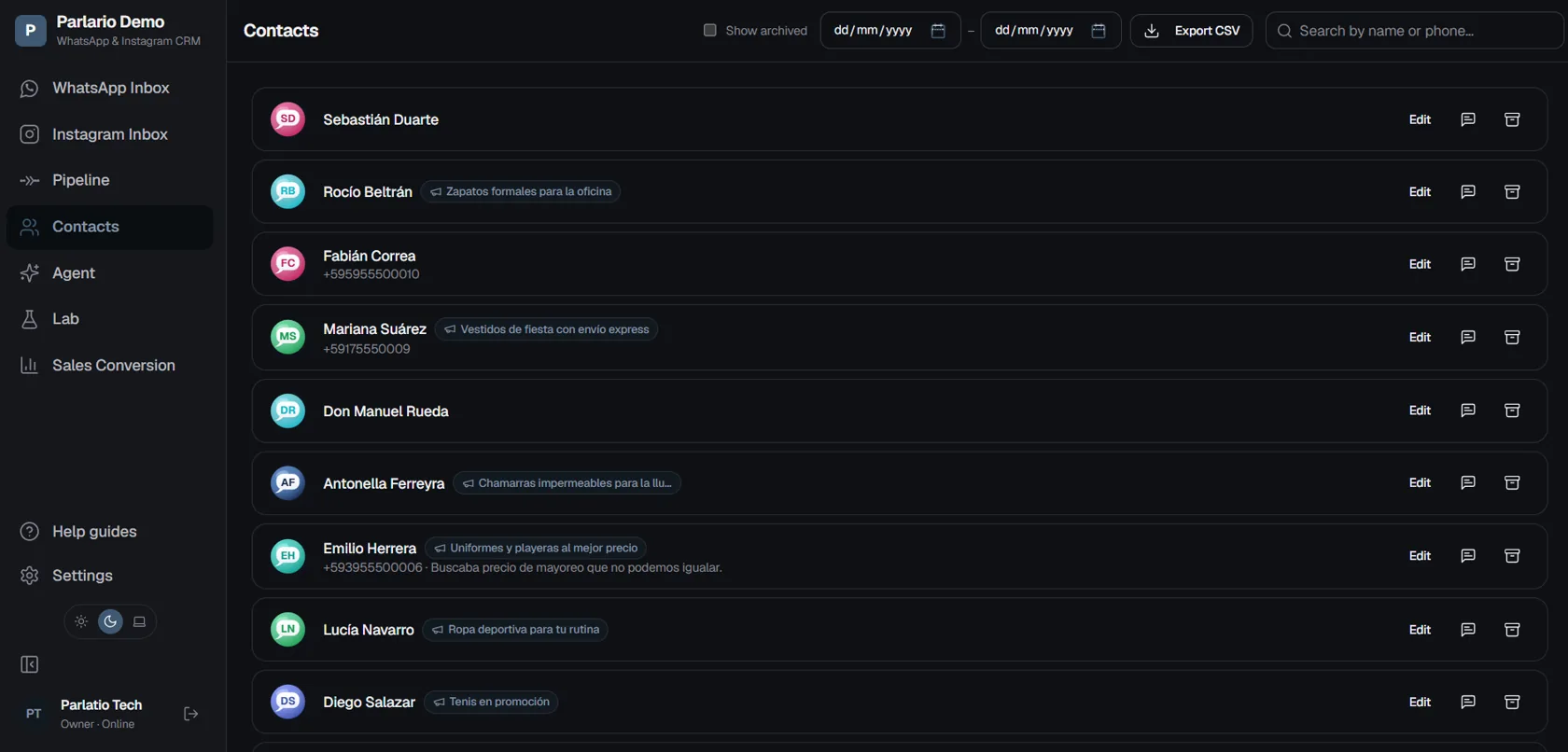Select the dark theme moon toggle
This screenshot has width=1568, height=752.
[x=110, y=621]
